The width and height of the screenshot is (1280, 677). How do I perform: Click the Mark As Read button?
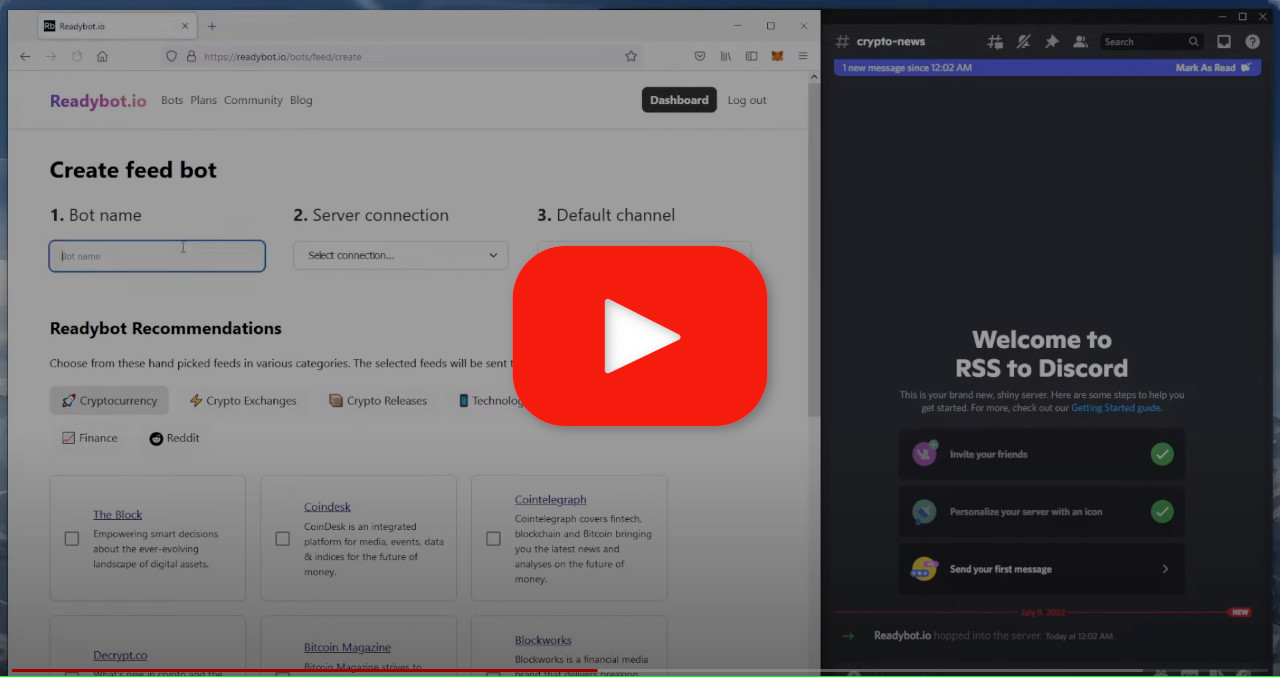pyautogui.click(x=1208, y=66)
